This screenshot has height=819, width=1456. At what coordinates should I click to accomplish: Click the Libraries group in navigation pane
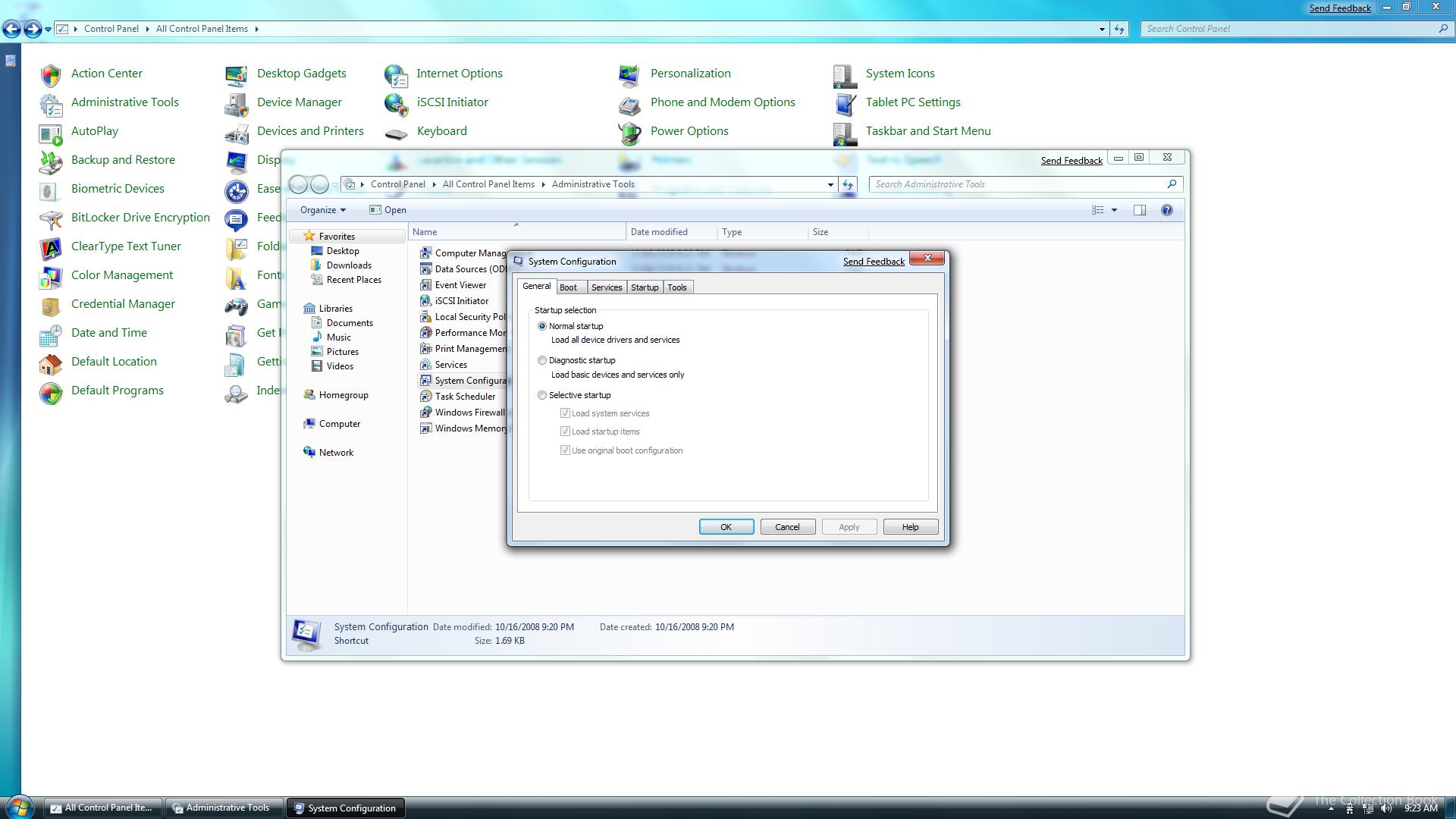point(335,309)
